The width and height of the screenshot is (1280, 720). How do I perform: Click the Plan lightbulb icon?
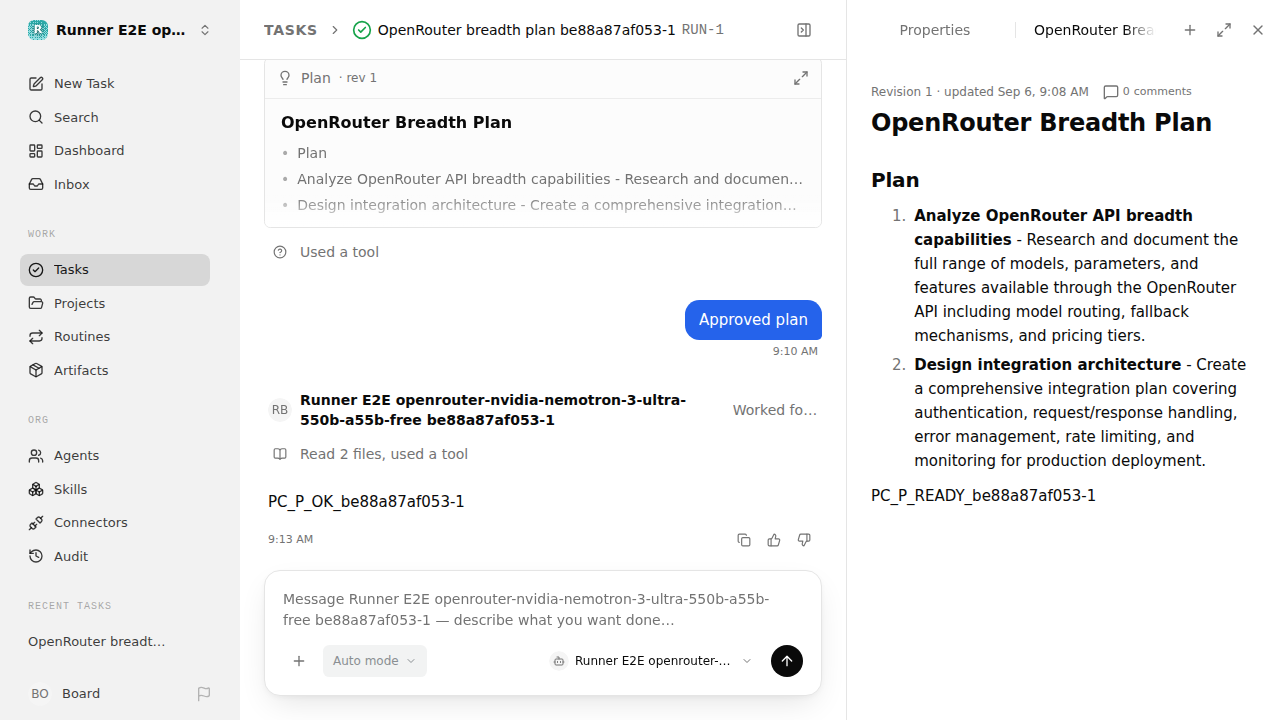point(285,78)
